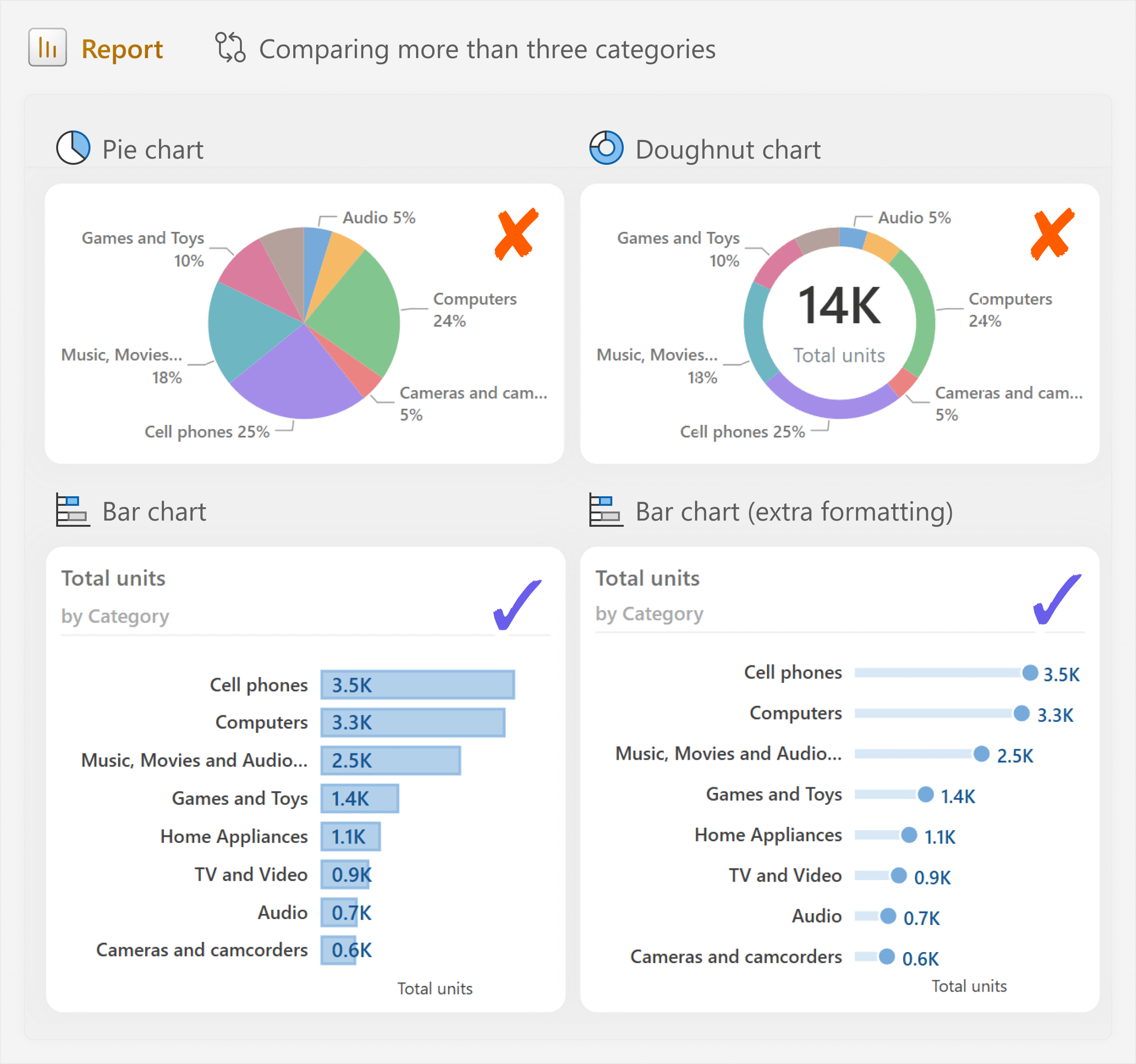Screen dimensions: 1136x1064
Task: Click the orange X on the pie chart
Action: (517, 234)
